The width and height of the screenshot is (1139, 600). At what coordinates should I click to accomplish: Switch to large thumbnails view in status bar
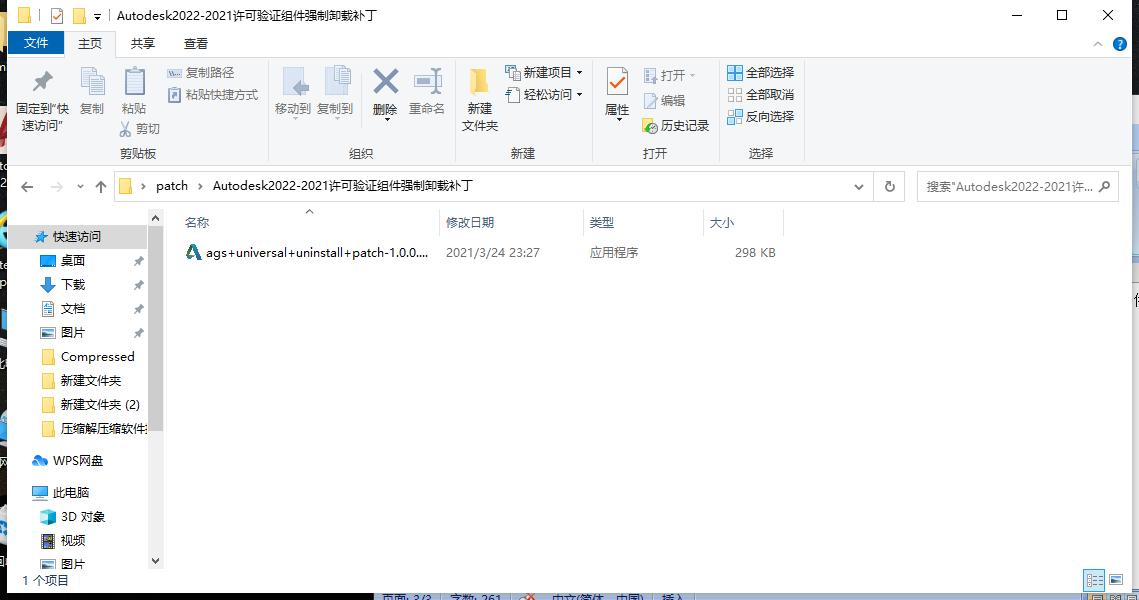click(x=1114, y=580)
